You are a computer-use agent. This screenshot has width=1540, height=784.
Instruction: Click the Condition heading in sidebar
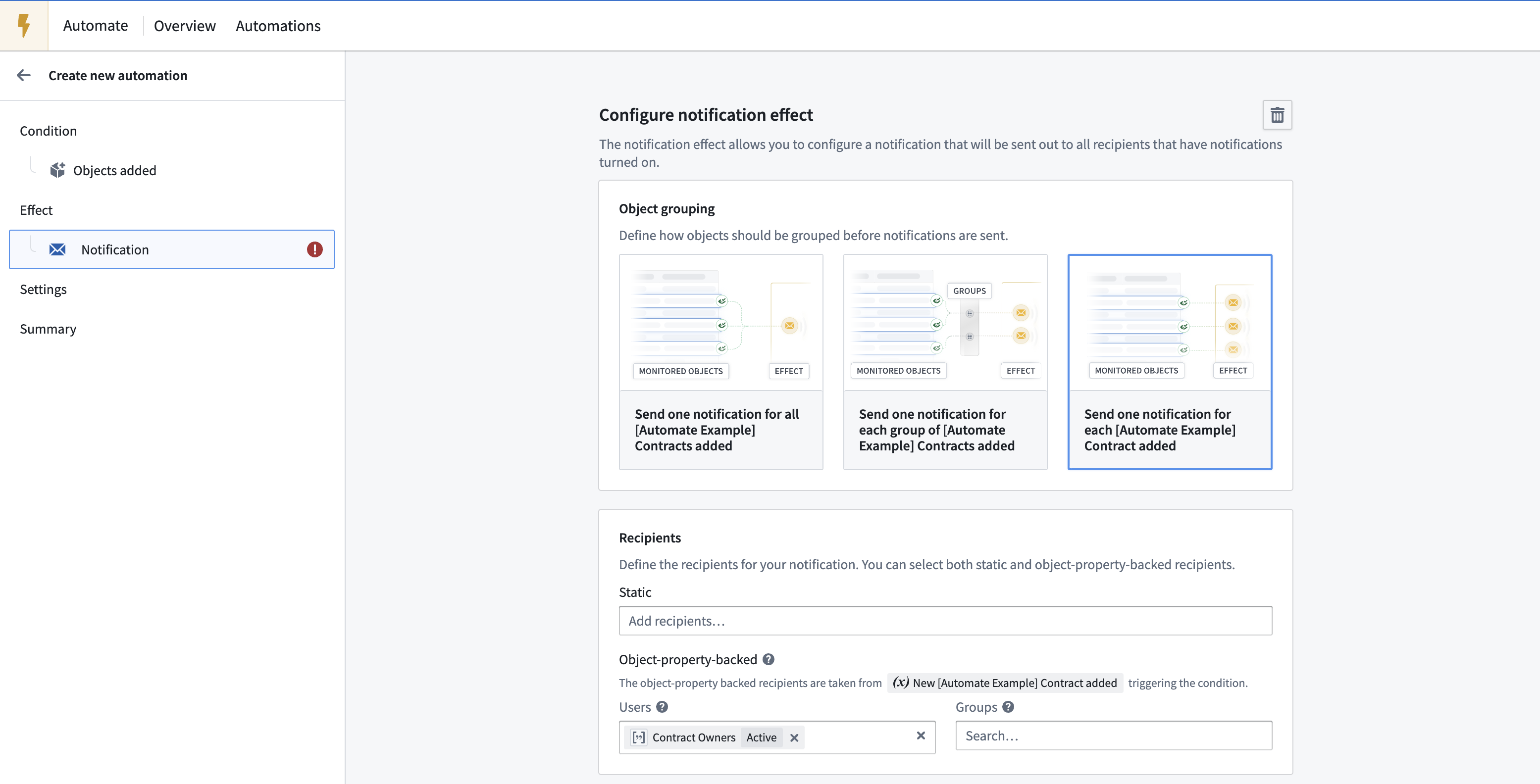[49, 131]
